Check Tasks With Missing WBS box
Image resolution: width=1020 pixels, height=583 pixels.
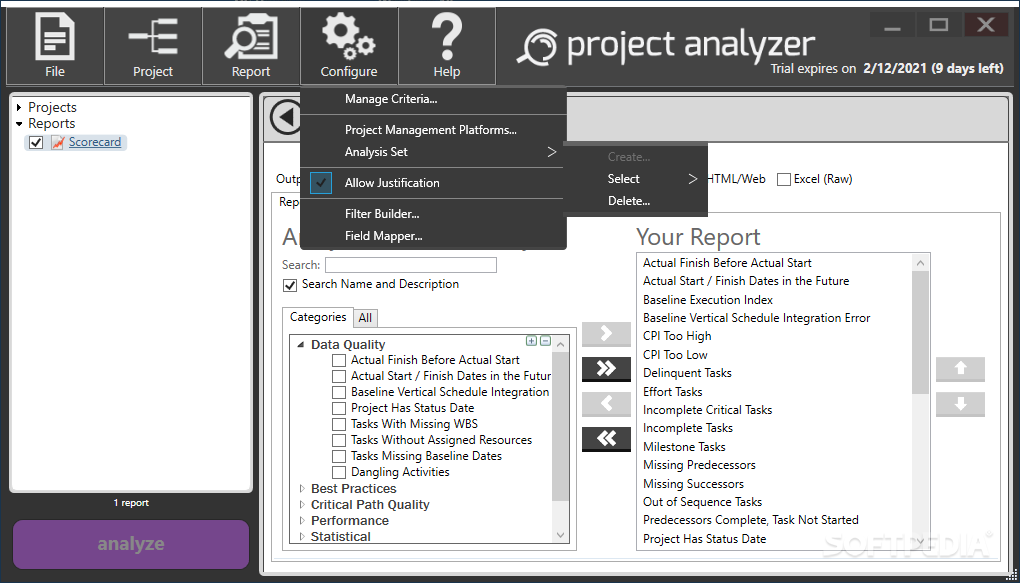pos(339,424)
